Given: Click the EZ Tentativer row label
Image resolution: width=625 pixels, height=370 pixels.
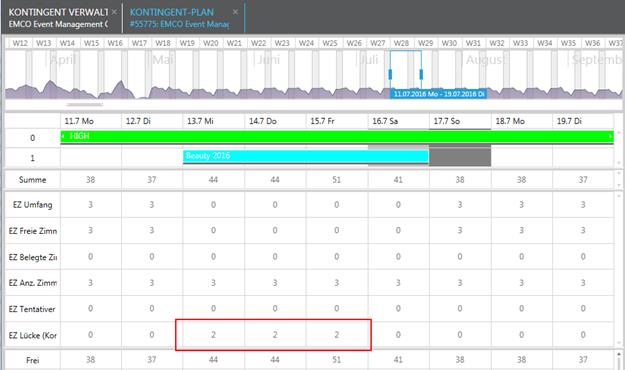Looking at the screenshot, I should (x=33, y=309).
